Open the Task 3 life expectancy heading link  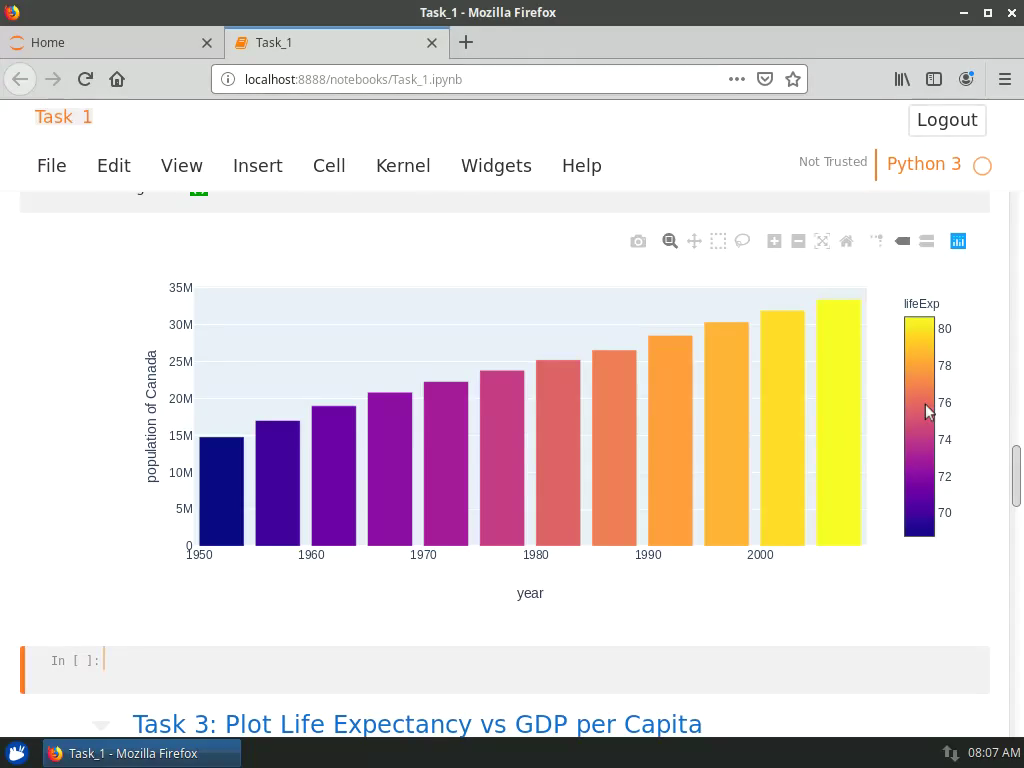418,724
